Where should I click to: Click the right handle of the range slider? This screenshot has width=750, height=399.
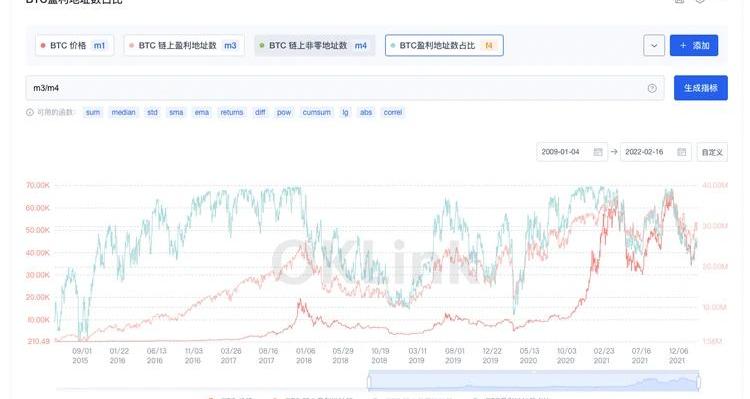click(x=698, y=382)
